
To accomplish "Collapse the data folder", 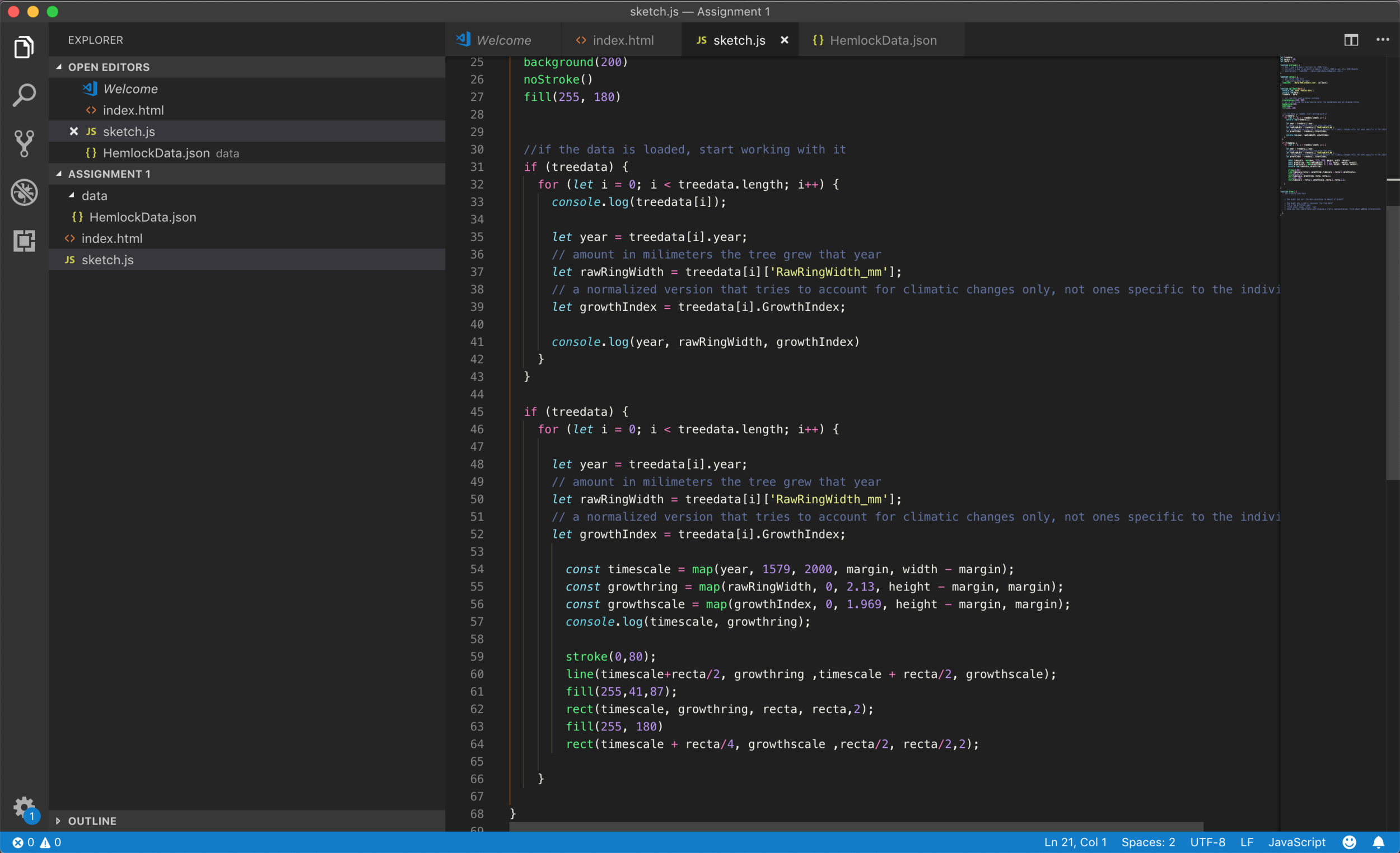I will 246,195.
